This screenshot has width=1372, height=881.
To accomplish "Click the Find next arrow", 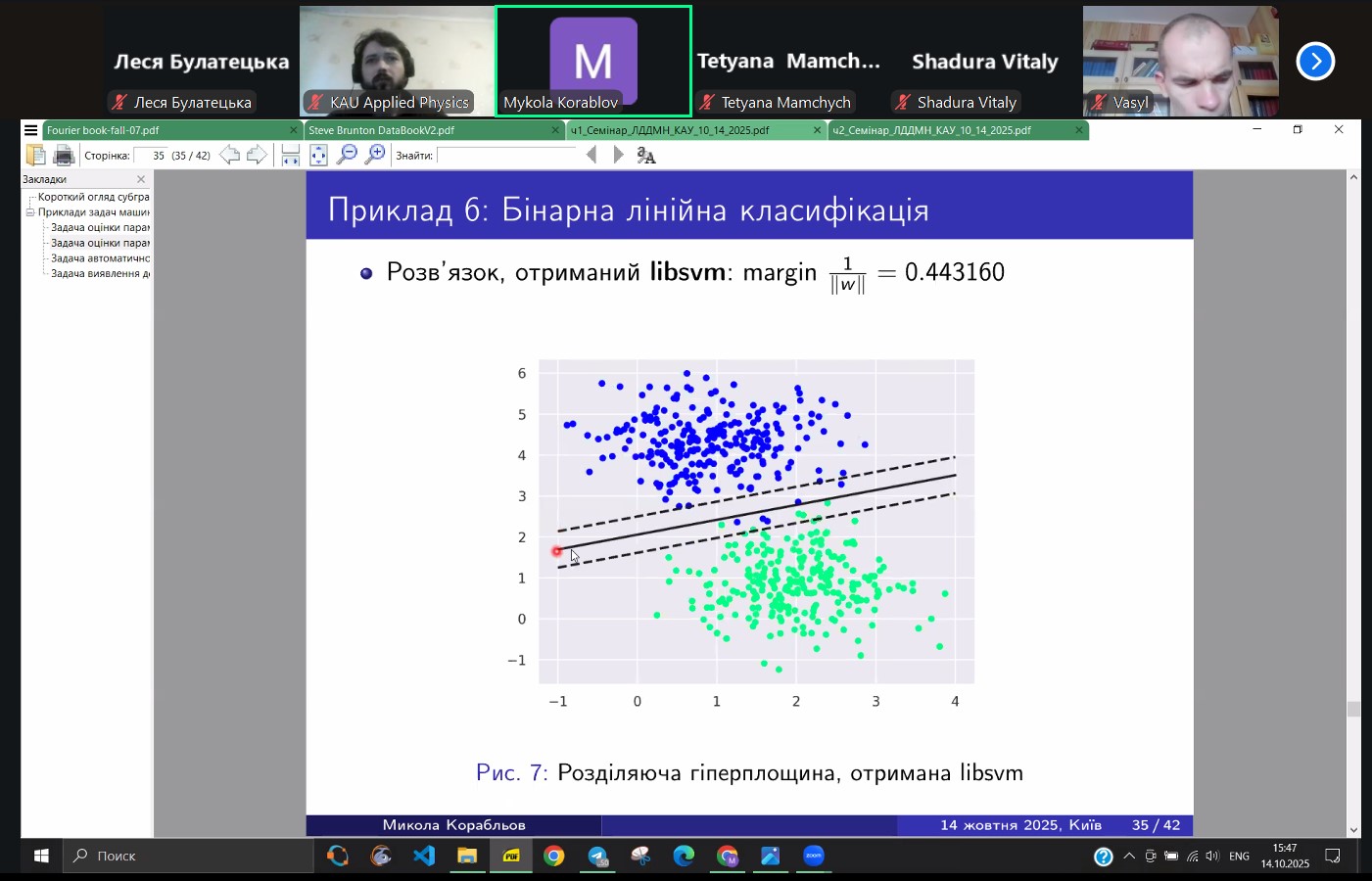I will (x=618, y=155).
